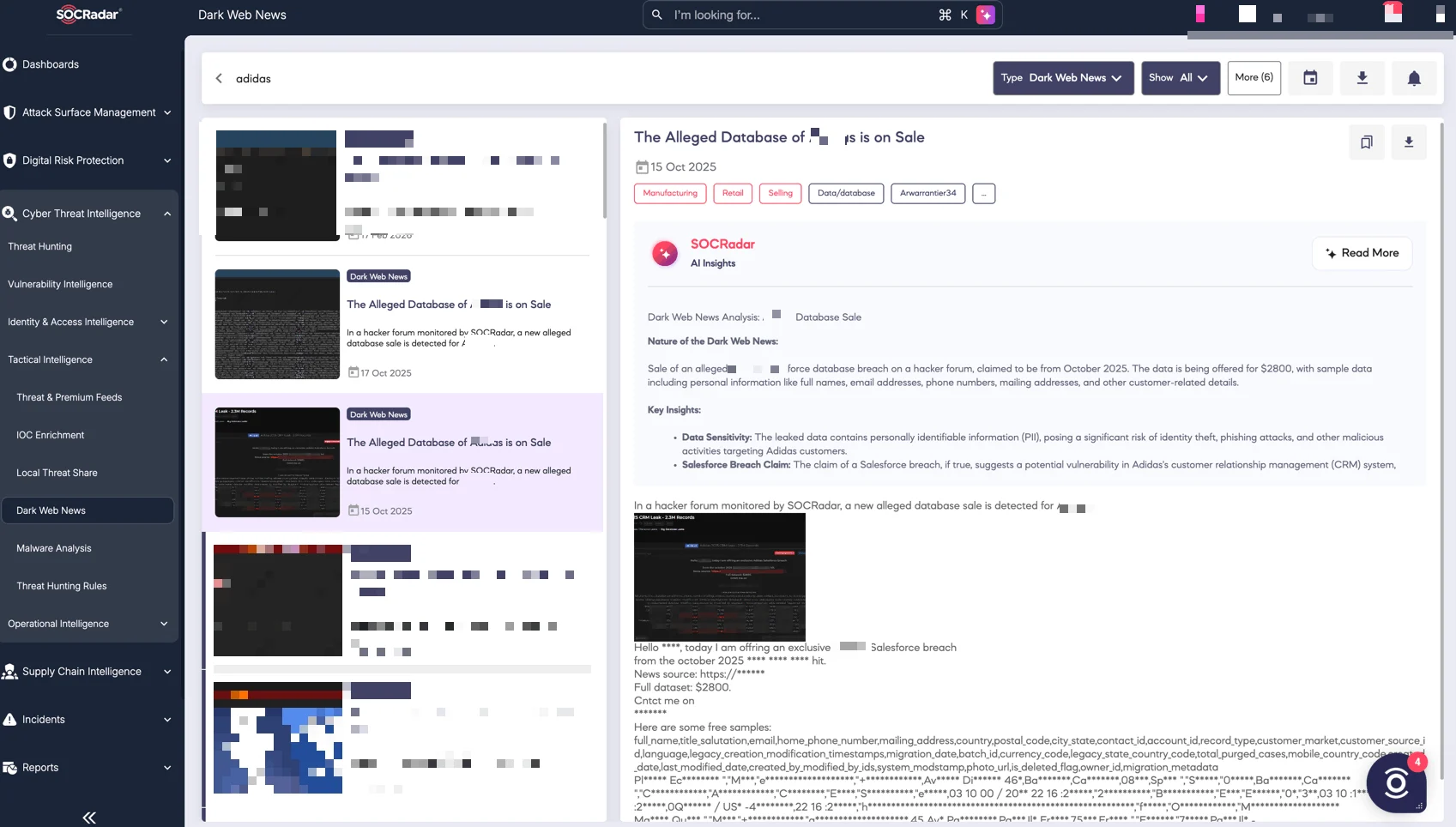The width and height of the screenshot is (1456, 827).
Task: Open the Show All dropdown
Action: tap(1181, 78)
